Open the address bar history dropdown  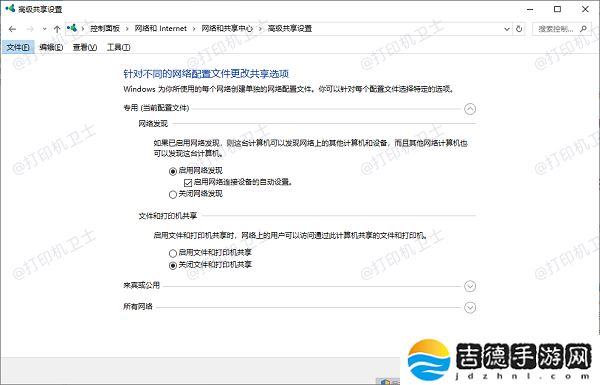click(x=507, y=29)
